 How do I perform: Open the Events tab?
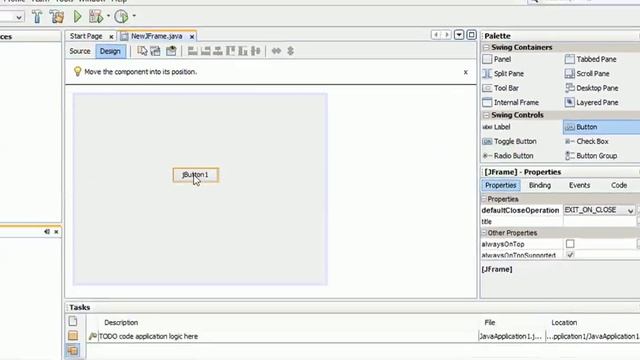pos(579,185)
